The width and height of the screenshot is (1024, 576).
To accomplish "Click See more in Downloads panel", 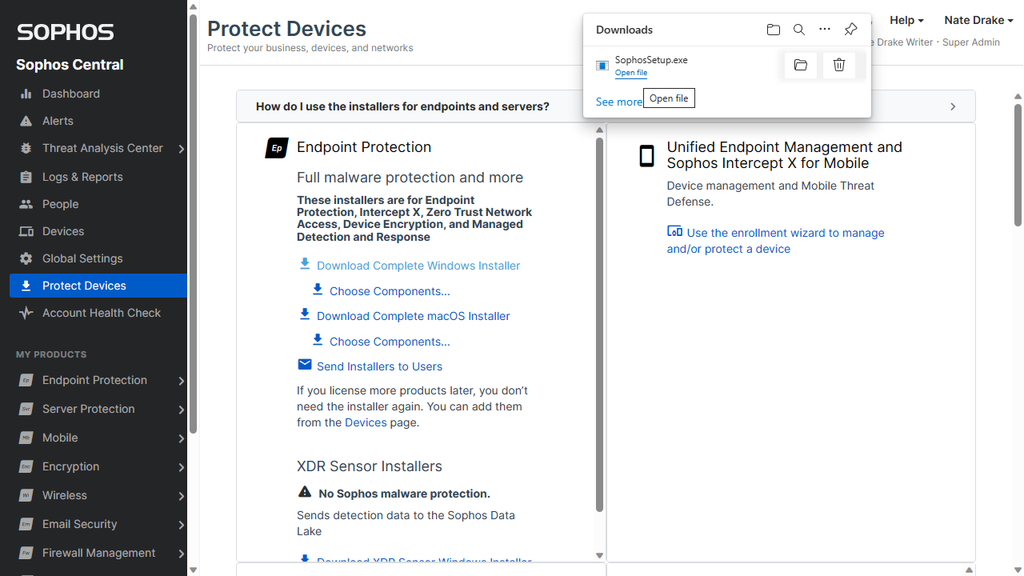I will pyautogui.click(x=618, y=102).
